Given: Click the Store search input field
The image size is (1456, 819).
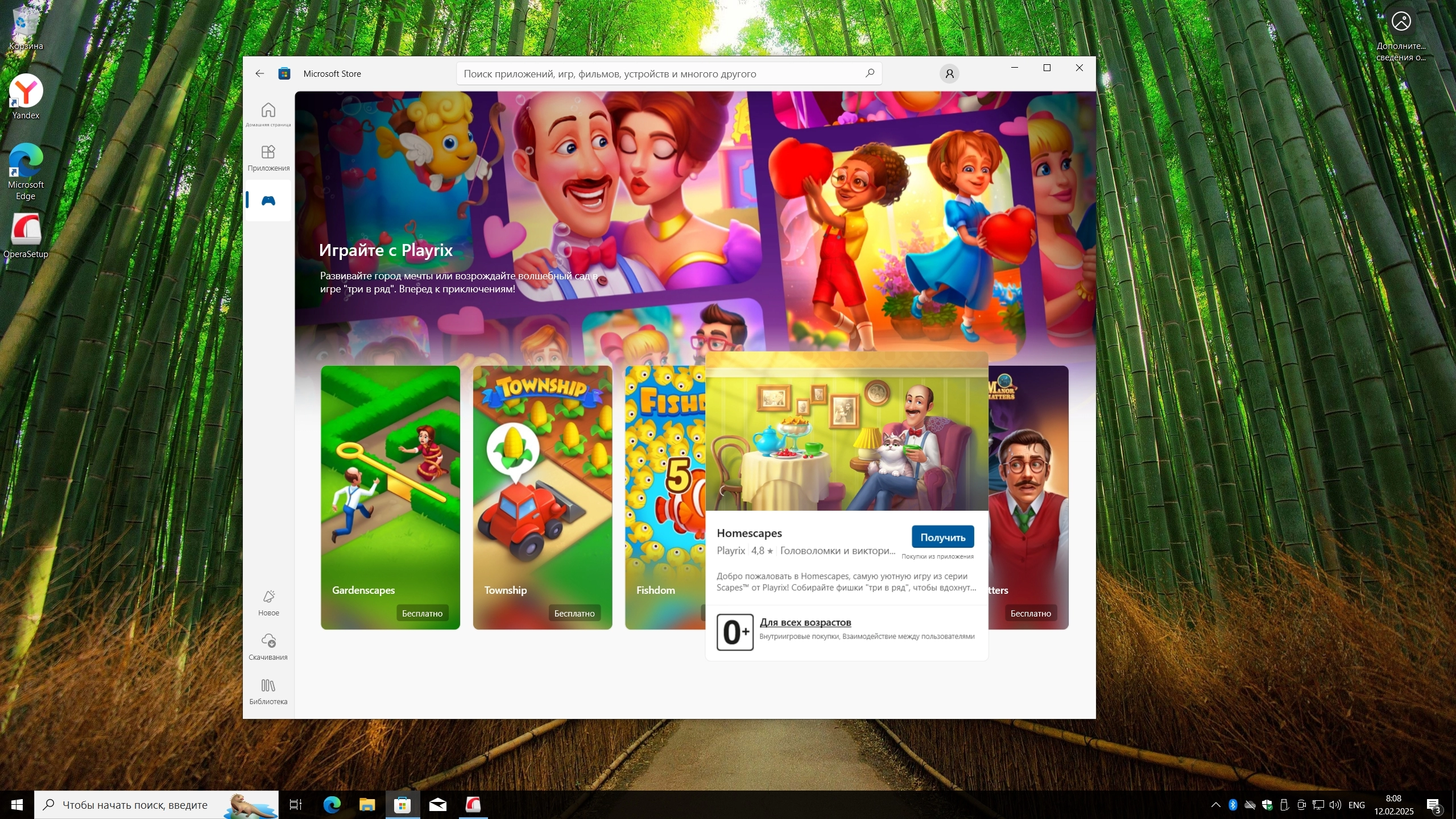Looking at the screenshot, I should 654,73.
